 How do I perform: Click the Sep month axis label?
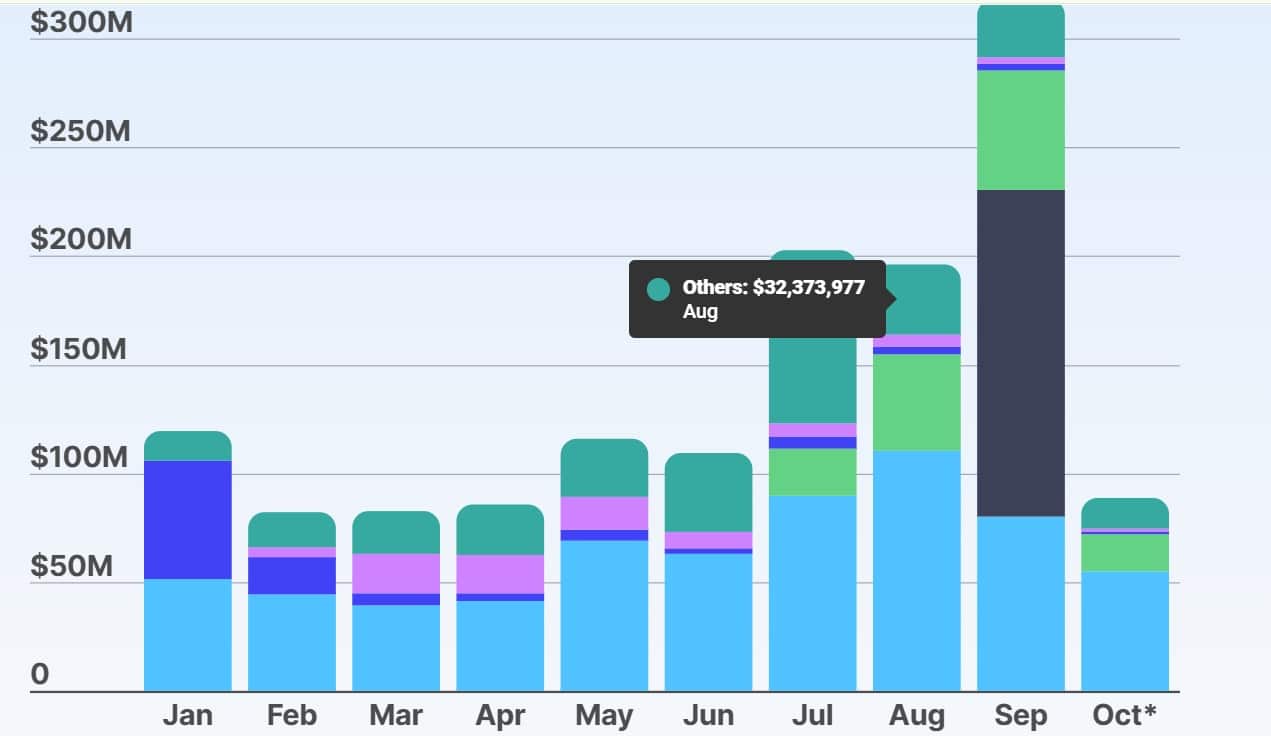point(1020,716)
